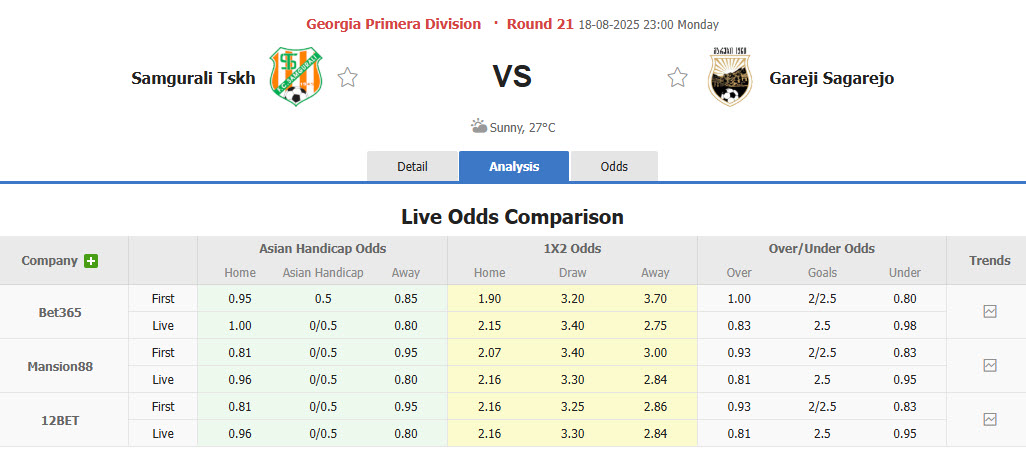This screenshot has height=455, width=1026.
Task: Click the 12BET company name
Action: (x=60, y=420)
